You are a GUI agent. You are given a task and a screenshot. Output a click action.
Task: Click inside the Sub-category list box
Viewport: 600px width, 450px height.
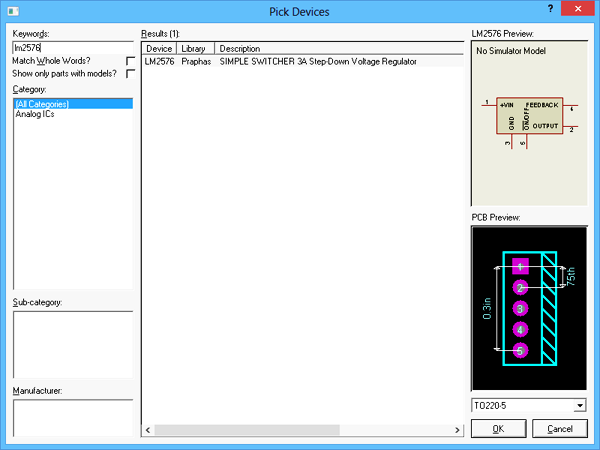click(73, 344)
